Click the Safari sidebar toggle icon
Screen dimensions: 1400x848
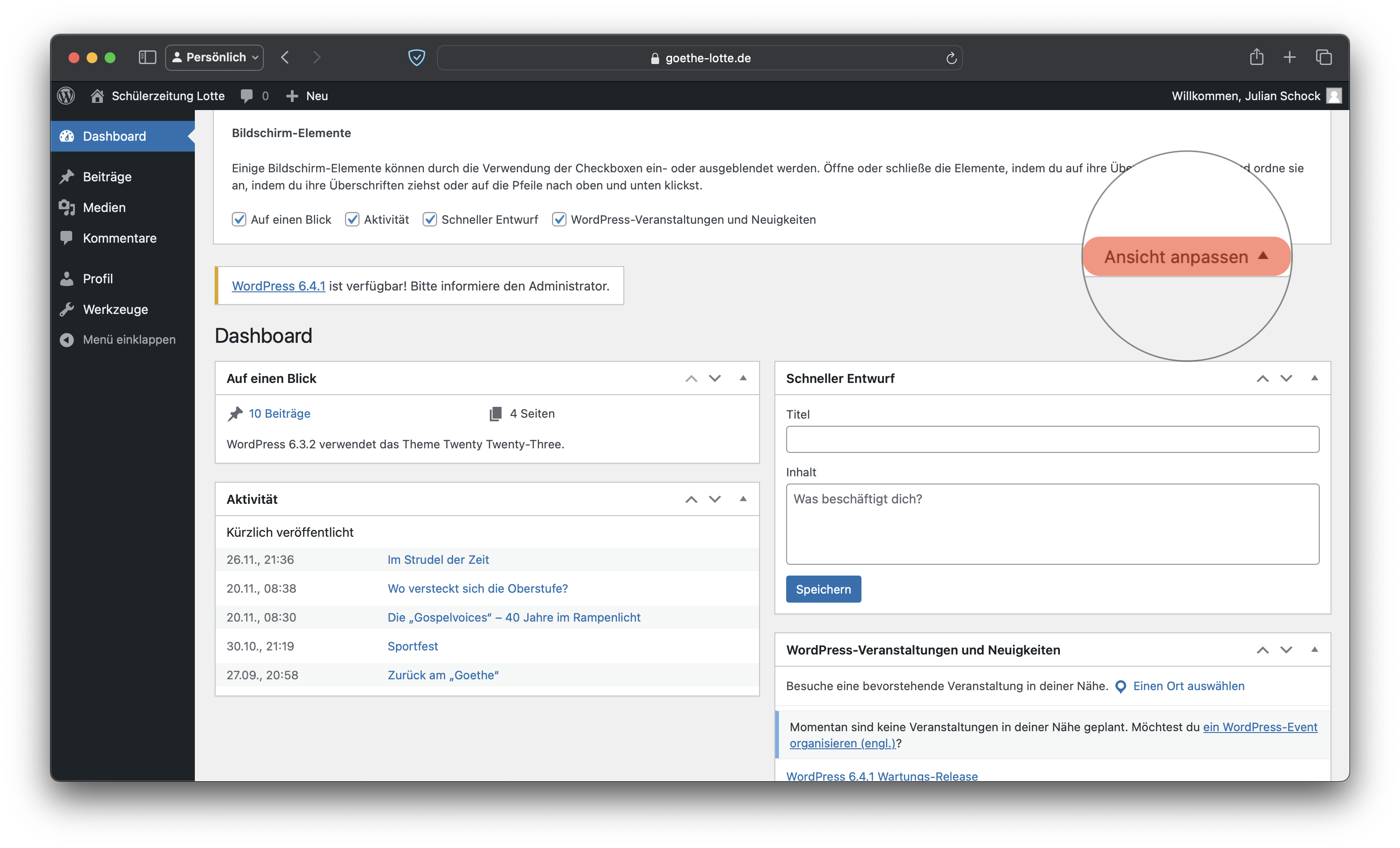pyautogui.click(x=147, y=57)
